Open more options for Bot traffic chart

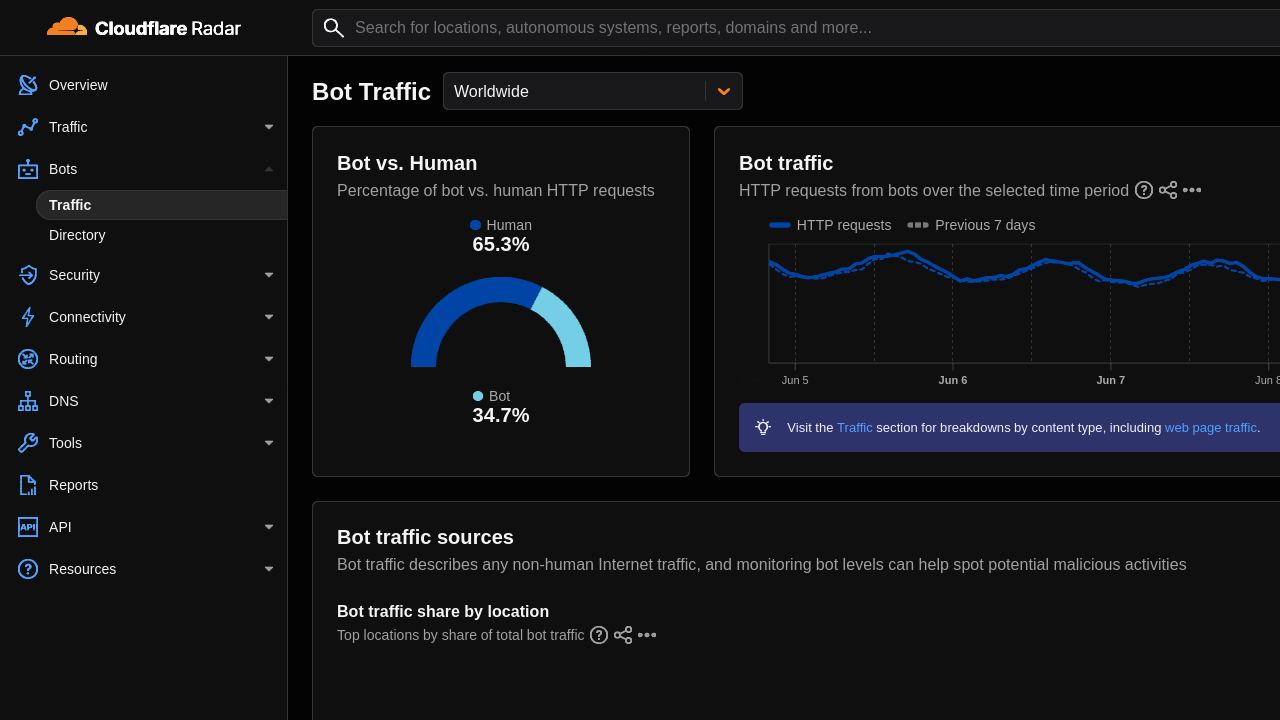pyautogui.click(x=1192, y=190)
